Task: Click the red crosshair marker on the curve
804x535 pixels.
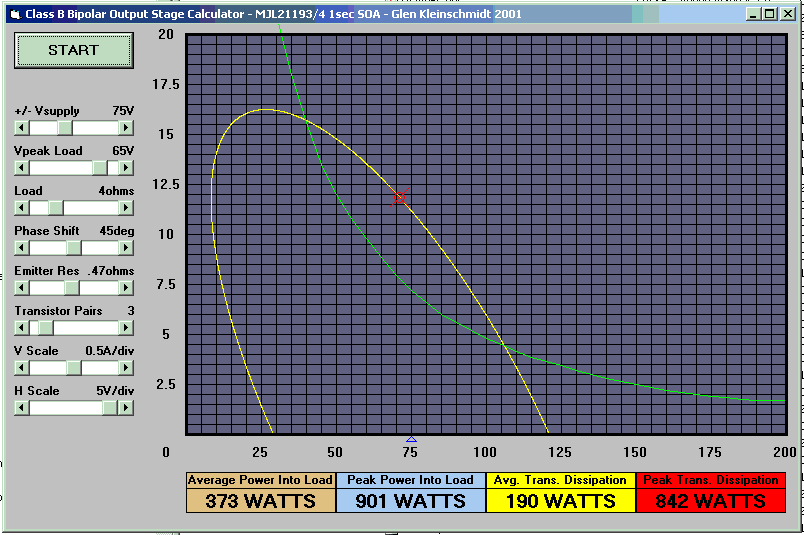Action: click(399, 197)
